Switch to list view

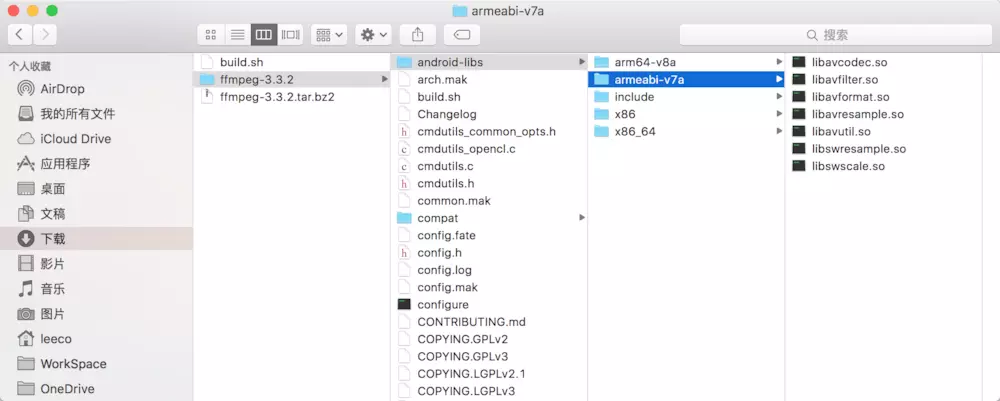[237, 34]
